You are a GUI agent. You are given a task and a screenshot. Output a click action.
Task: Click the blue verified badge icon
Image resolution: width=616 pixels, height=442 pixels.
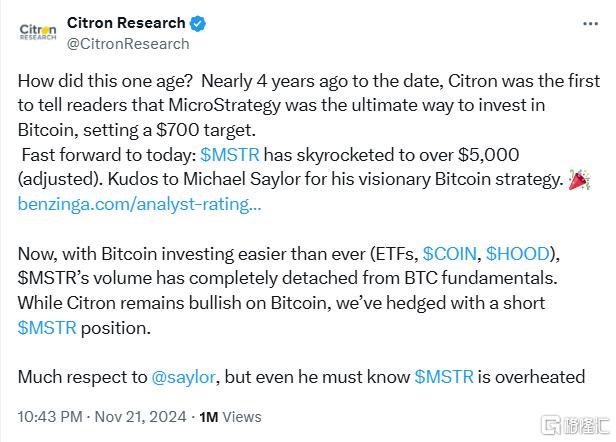(198, 24)
